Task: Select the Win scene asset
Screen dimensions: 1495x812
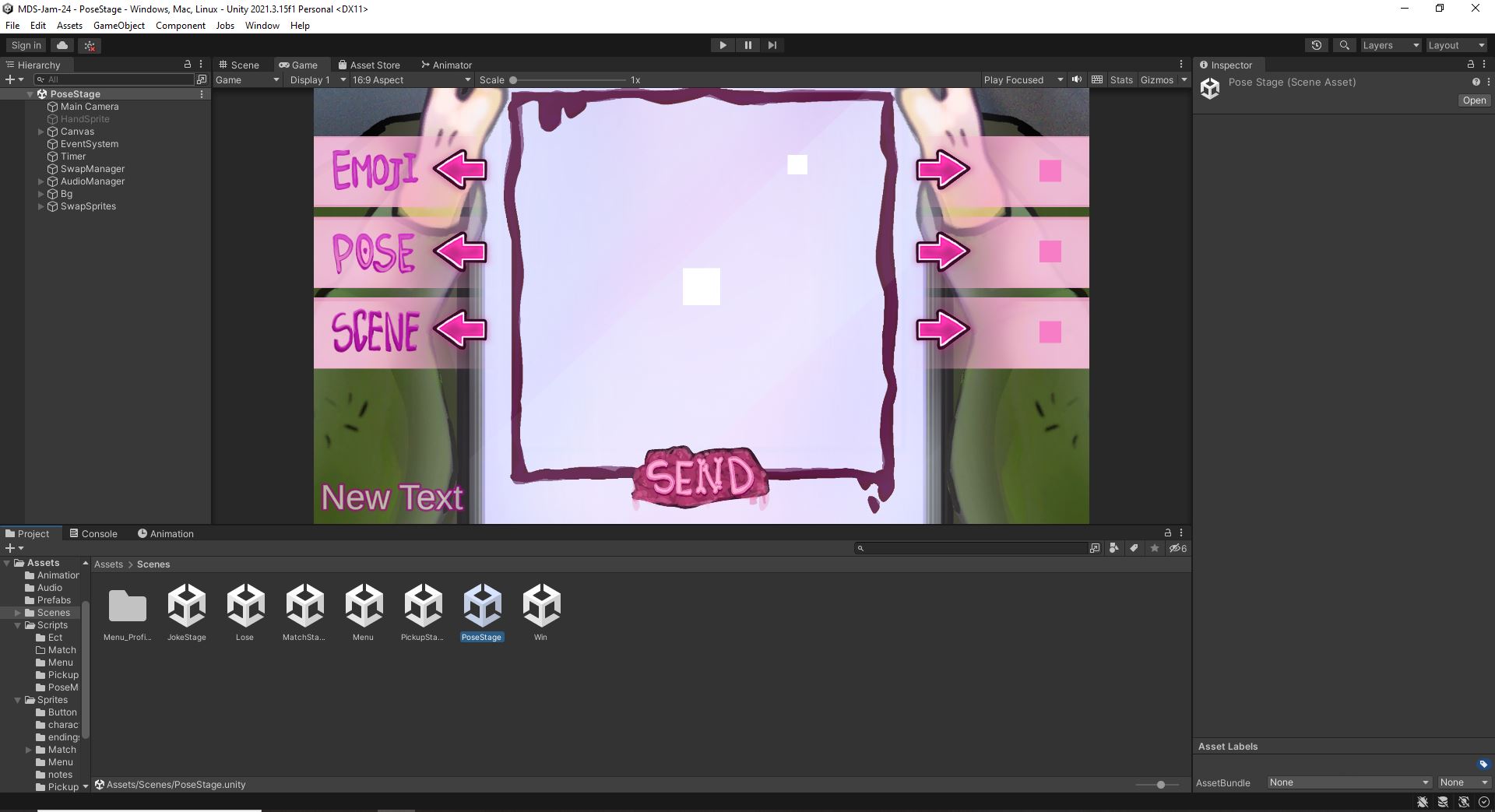Action: [541, 613]
